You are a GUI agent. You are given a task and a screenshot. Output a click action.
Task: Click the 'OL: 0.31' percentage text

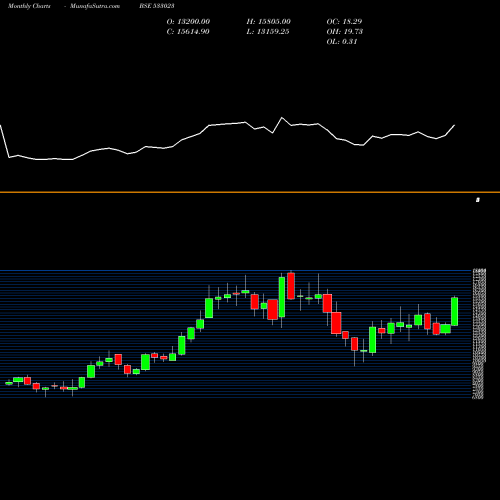tap(342, 41)
